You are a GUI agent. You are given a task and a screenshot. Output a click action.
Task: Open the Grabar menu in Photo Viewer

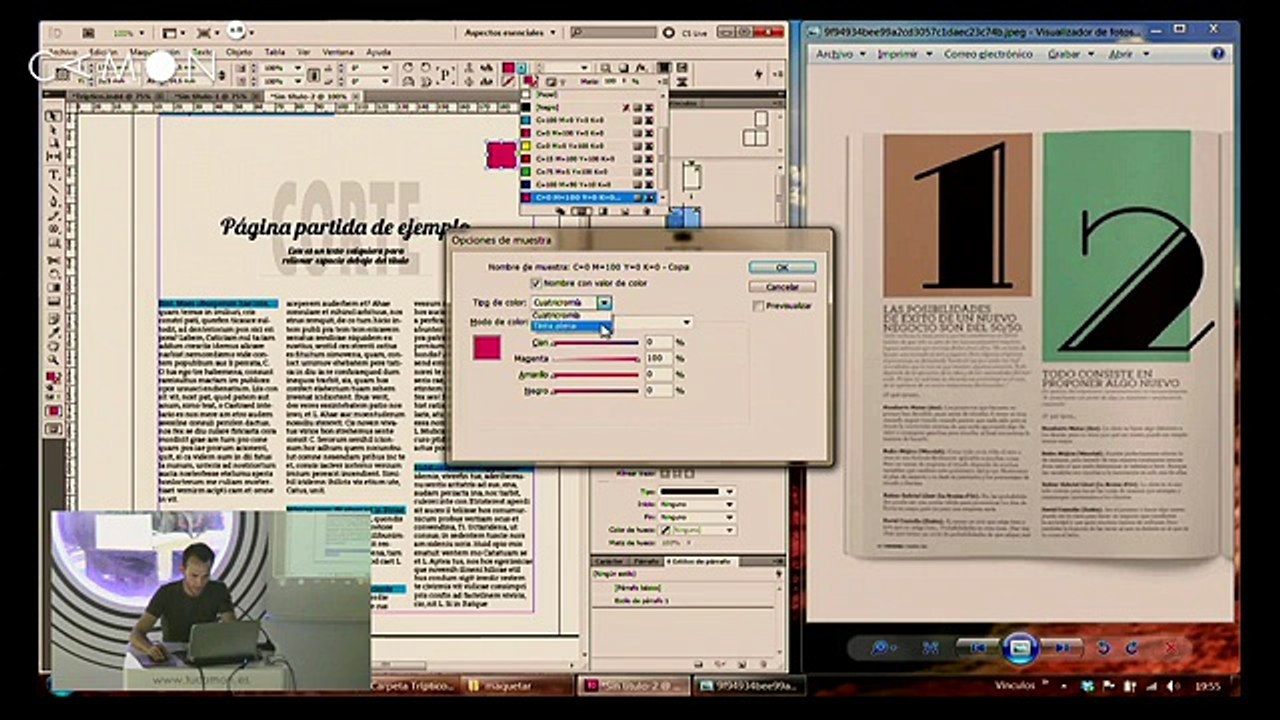point(1069,54)
